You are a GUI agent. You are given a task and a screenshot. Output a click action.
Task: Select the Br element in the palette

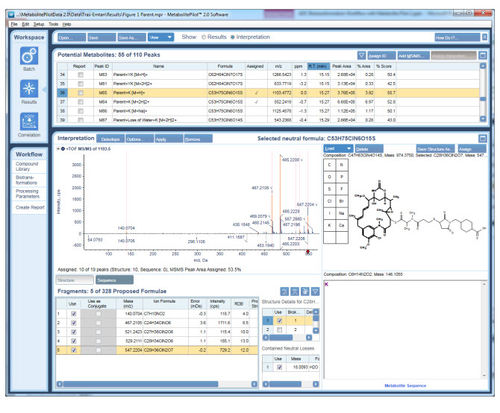pyautogui.click(x=342, y=201)
